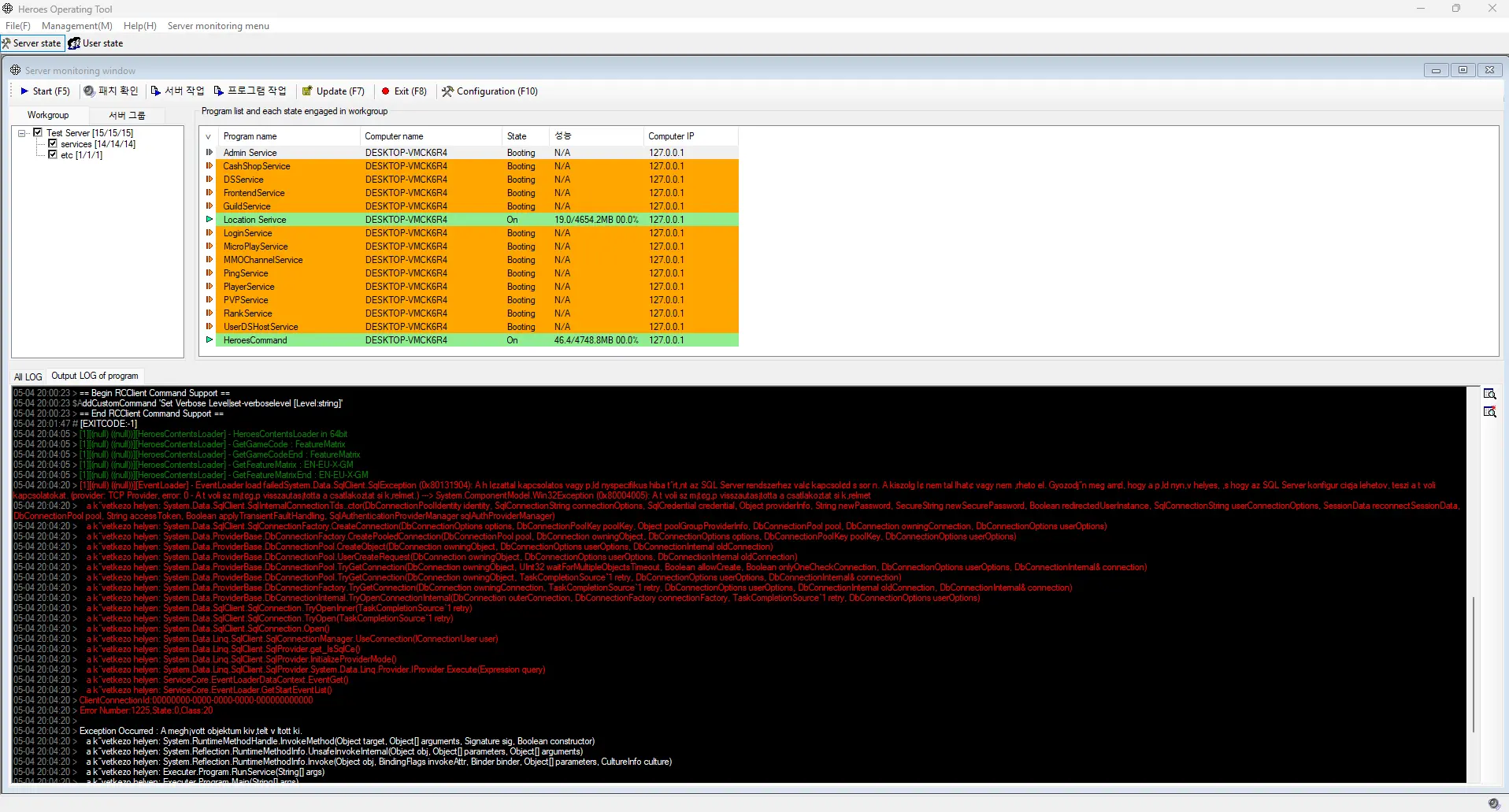
Task: Open Configuration (F10) tools icon
Action: [447, 91]
